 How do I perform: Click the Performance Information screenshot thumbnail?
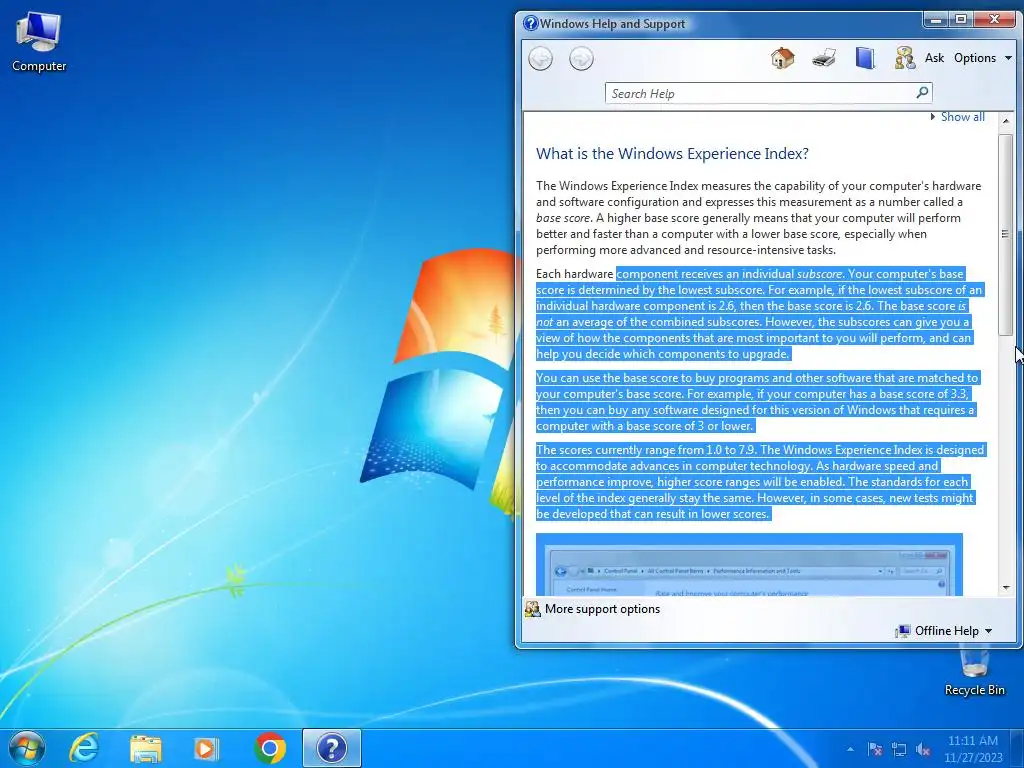coord(749,565)
